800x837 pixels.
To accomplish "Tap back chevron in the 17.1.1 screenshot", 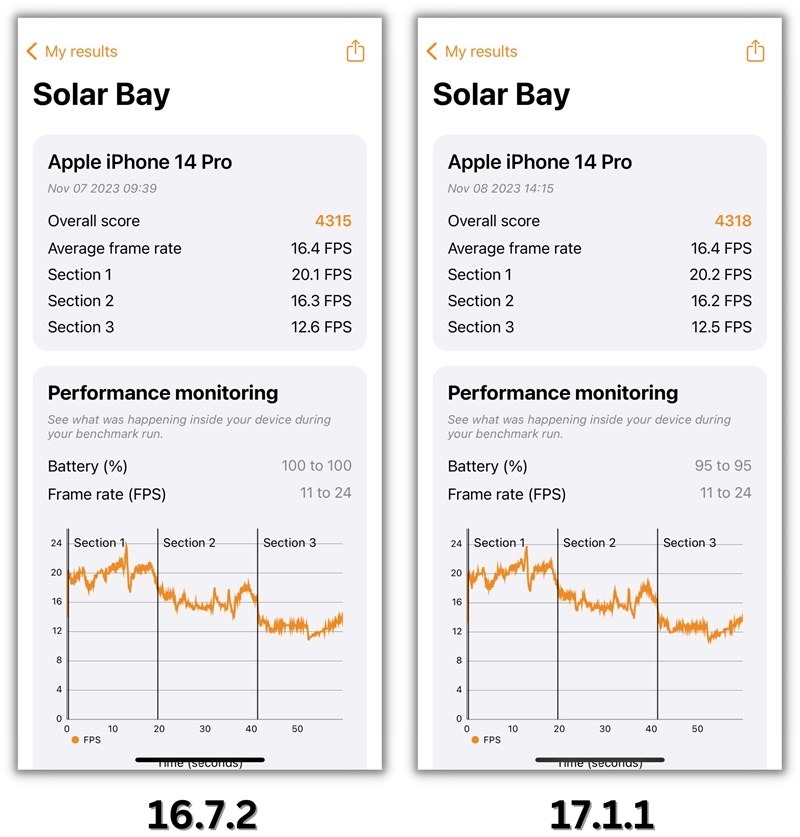I will coord(432,51).
